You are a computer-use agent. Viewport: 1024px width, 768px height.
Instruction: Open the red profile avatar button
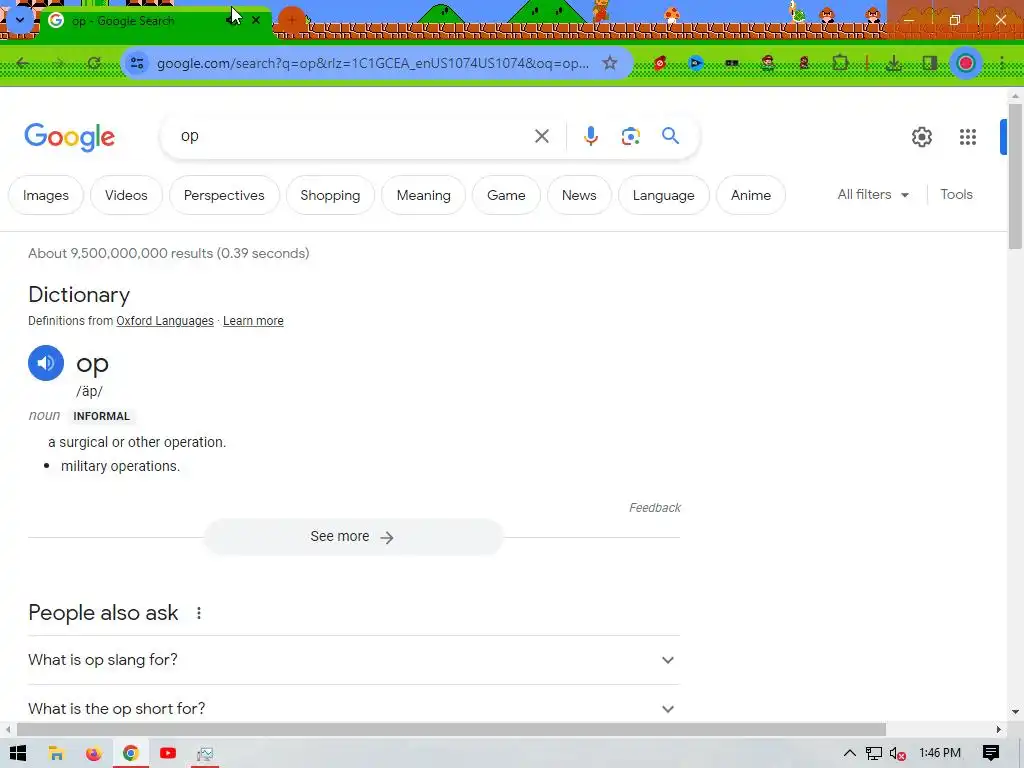point(966,63)
